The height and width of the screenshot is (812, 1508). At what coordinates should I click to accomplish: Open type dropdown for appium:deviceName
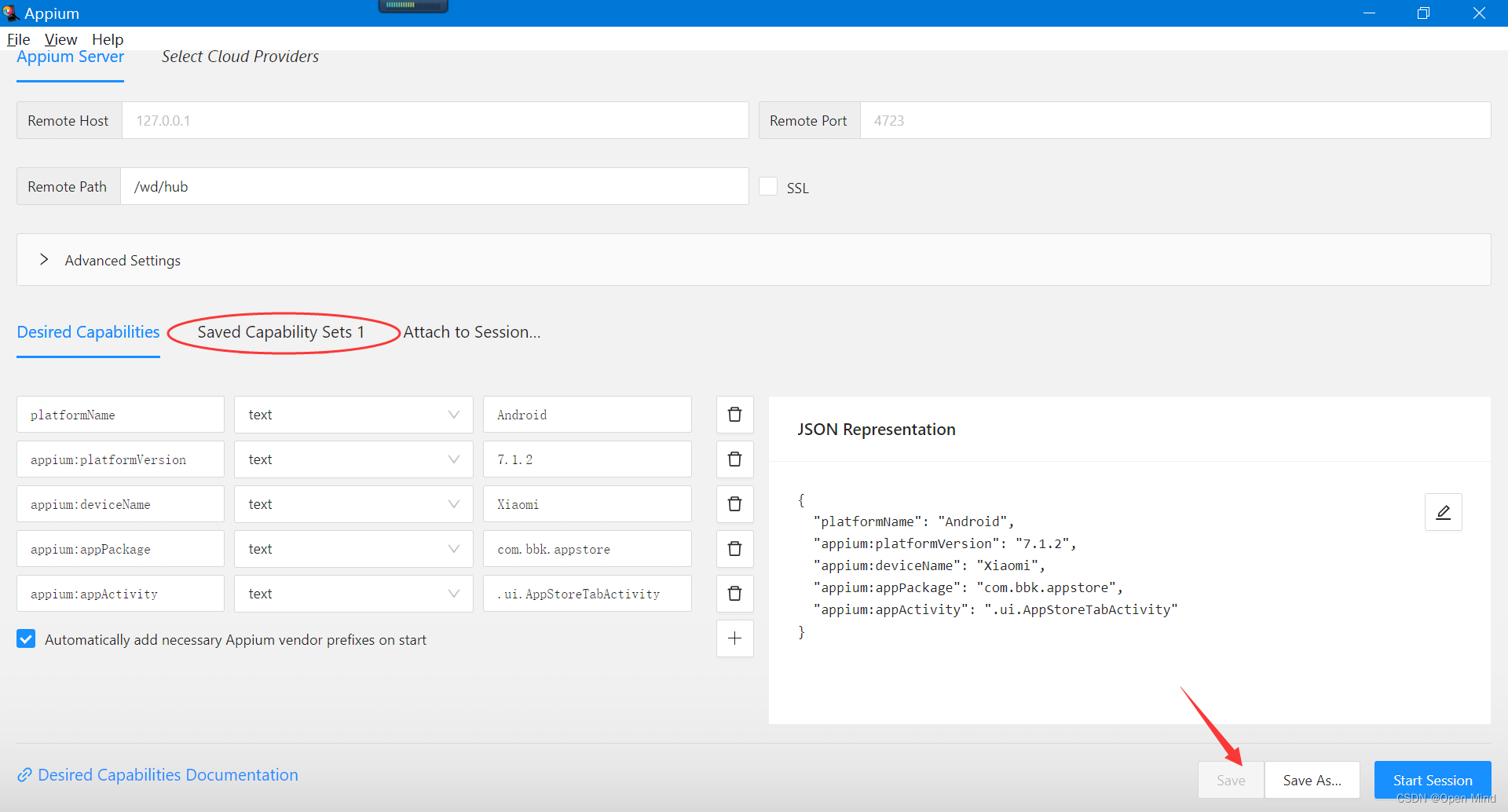click(x=353, y=504)
